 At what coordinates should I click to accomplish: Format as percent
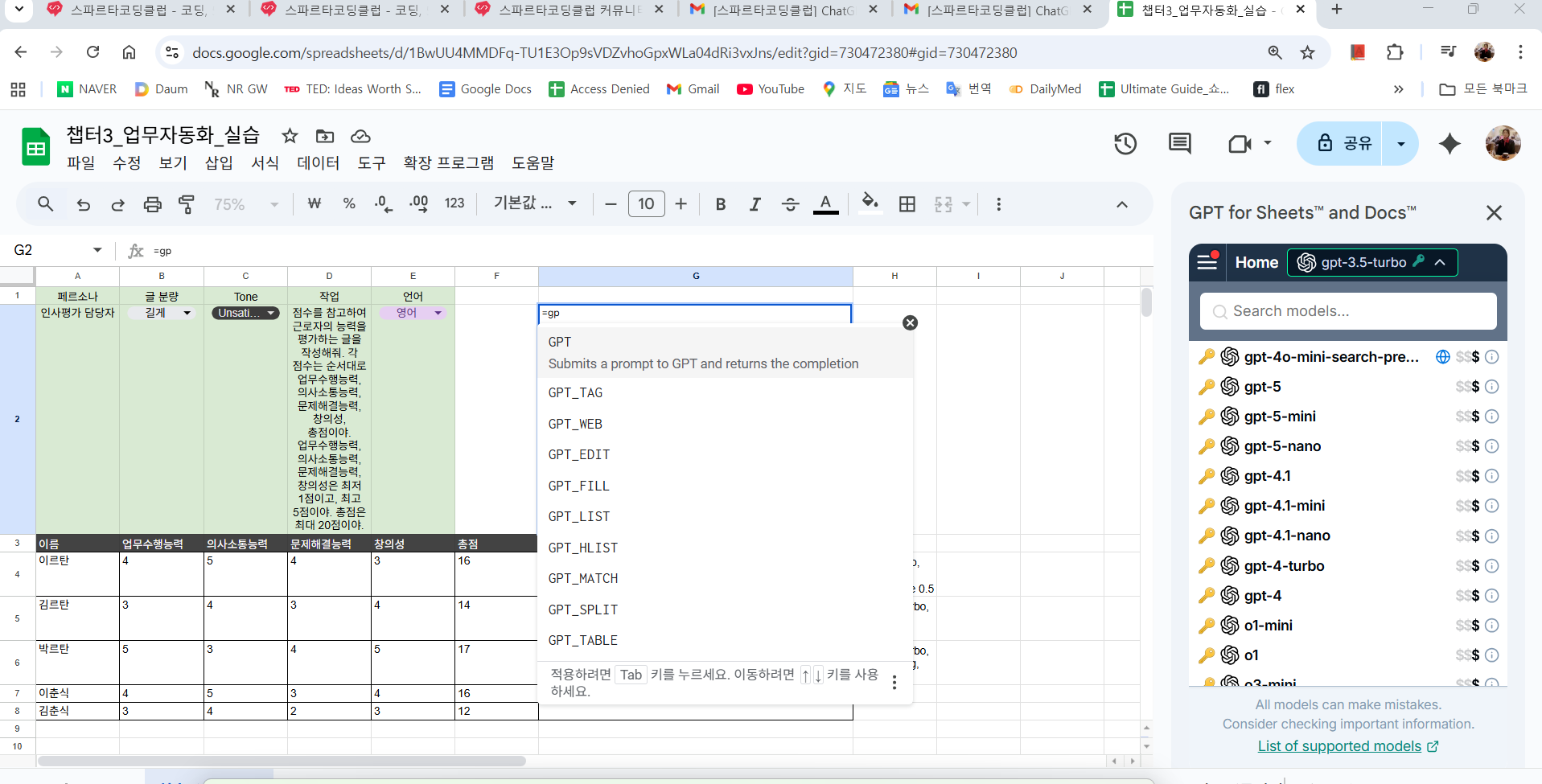(349, 204)
